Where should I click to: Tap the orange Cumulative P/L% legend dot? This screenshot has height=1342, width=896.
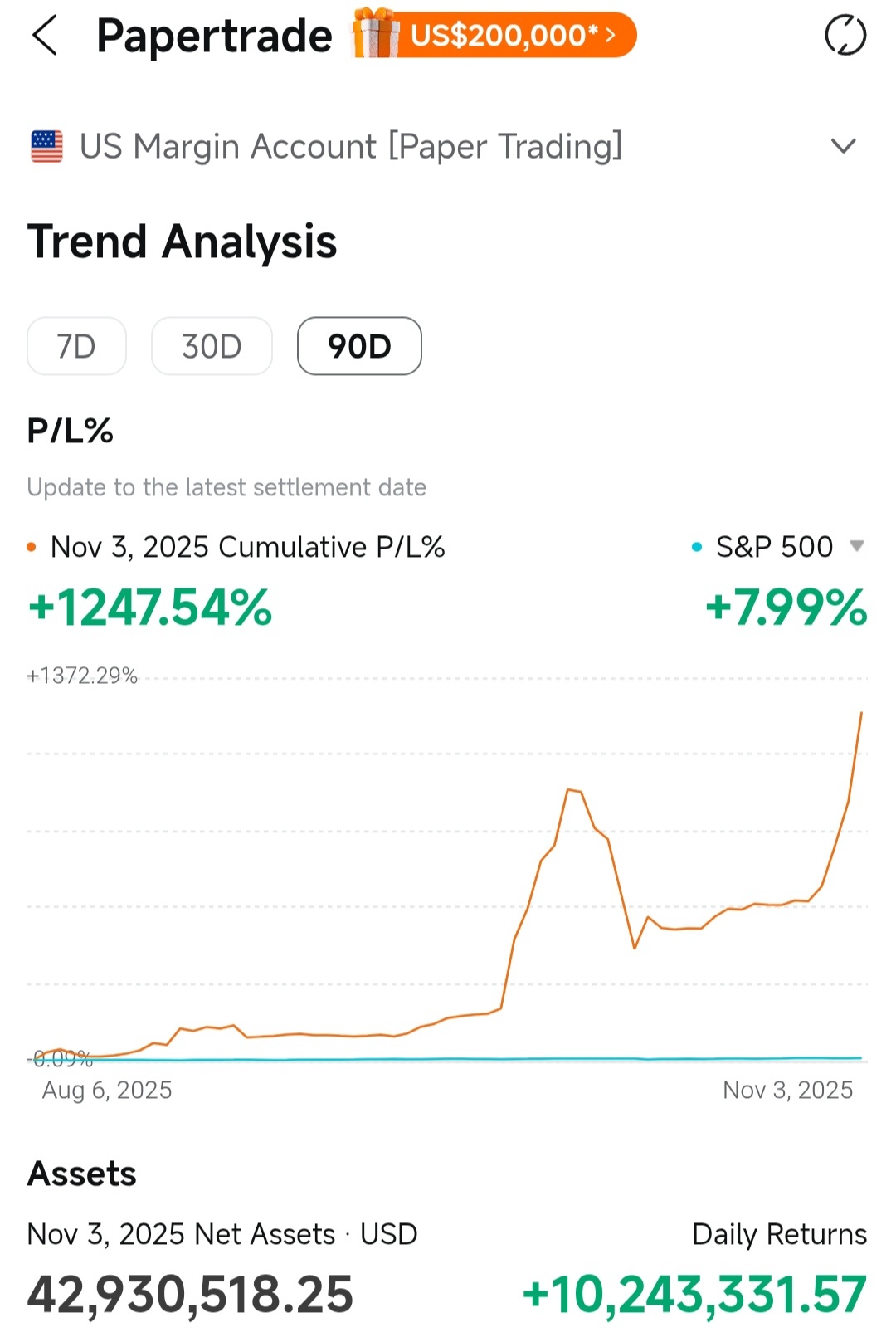pyautogui.click(x=32, y=547)
